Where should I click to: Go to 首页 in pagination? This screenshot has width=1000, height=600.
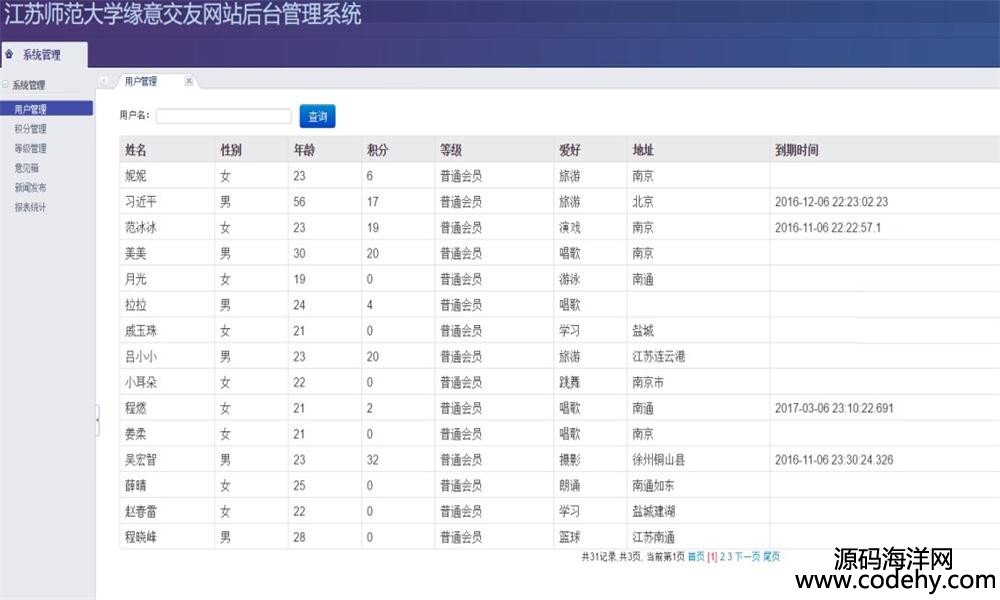point(696,557)
